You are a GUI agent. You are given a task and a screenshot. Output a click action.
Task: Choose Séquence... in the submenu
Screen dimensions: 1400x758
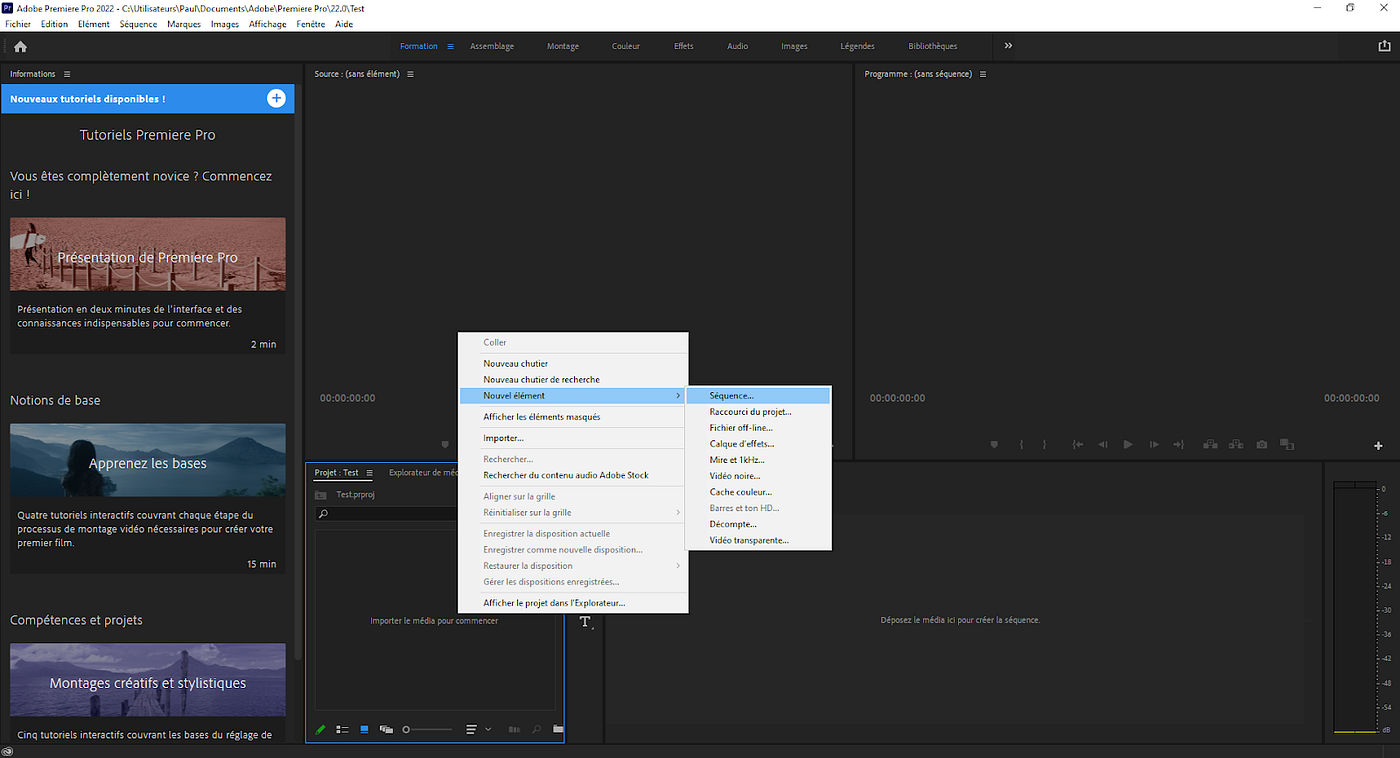pos(758,396)
